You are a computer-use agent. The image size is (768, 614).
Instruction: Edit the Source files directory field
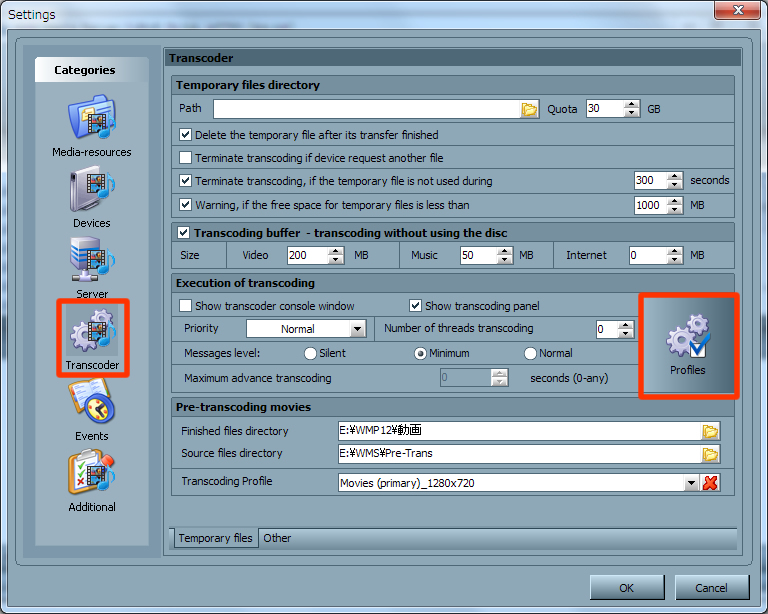tap(520, 454)
